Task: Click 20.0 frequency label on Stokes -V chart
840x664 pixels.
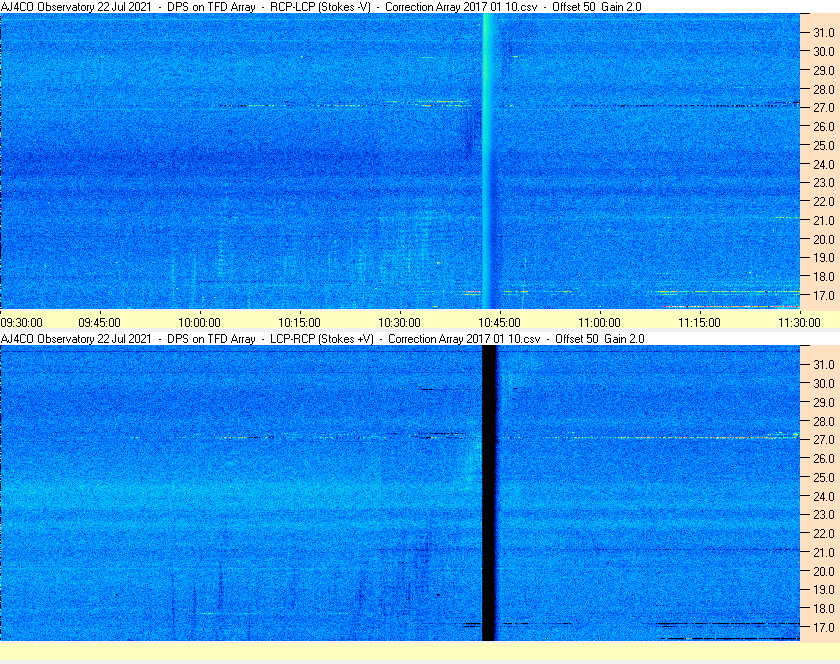Action: pyautogui.click(x=824, y=239)
